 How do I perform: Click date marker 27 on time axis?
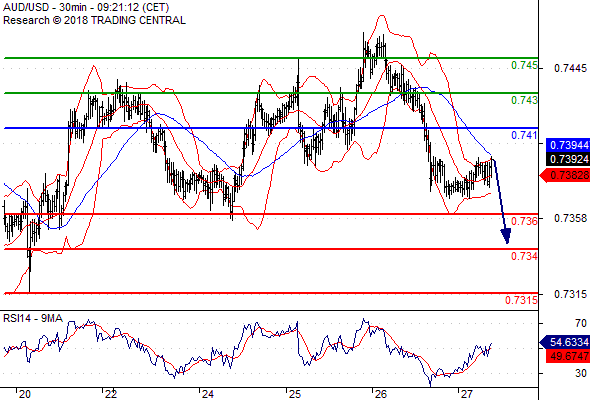[x=467, y=394]
